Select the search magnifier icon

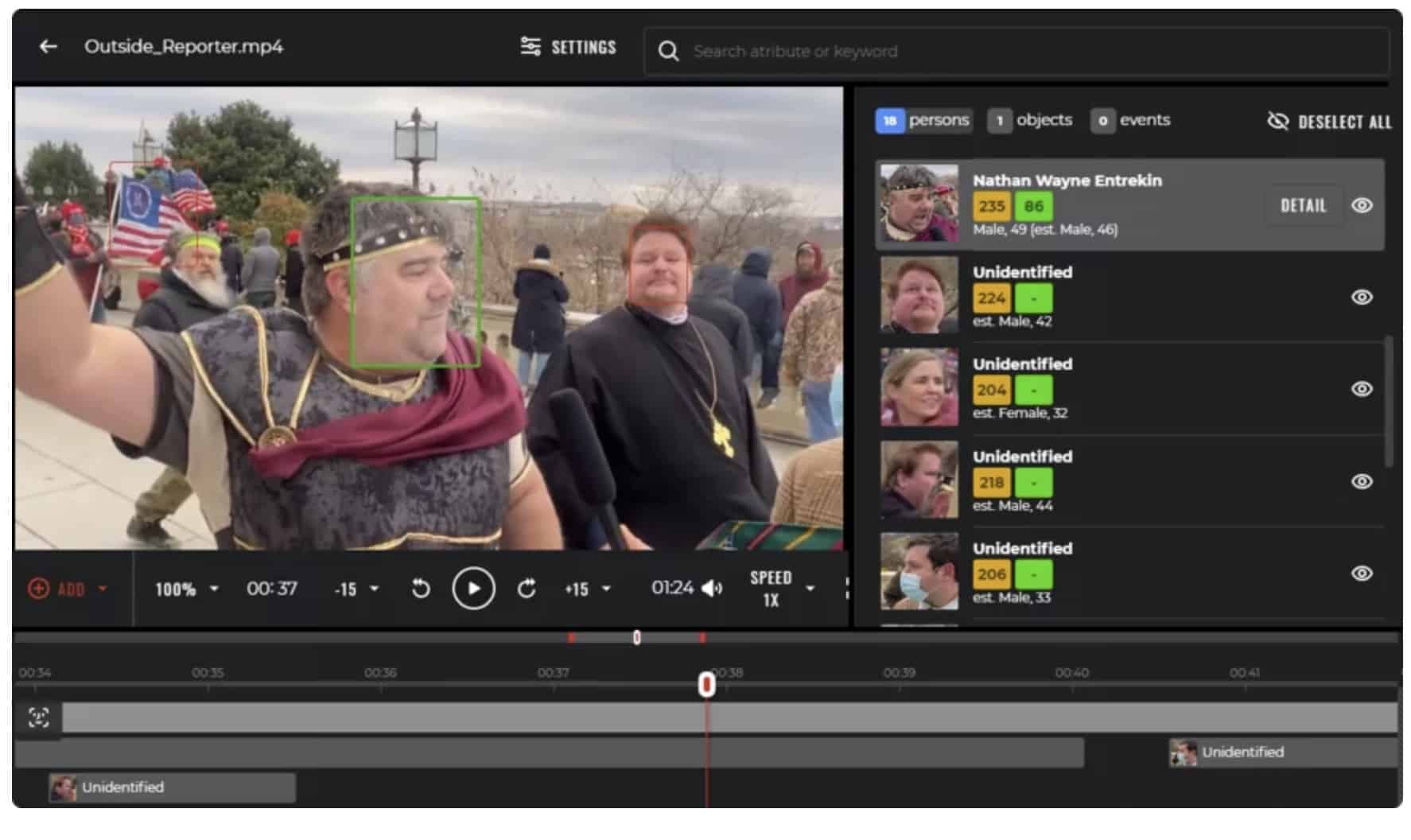[x=668, y=51]
